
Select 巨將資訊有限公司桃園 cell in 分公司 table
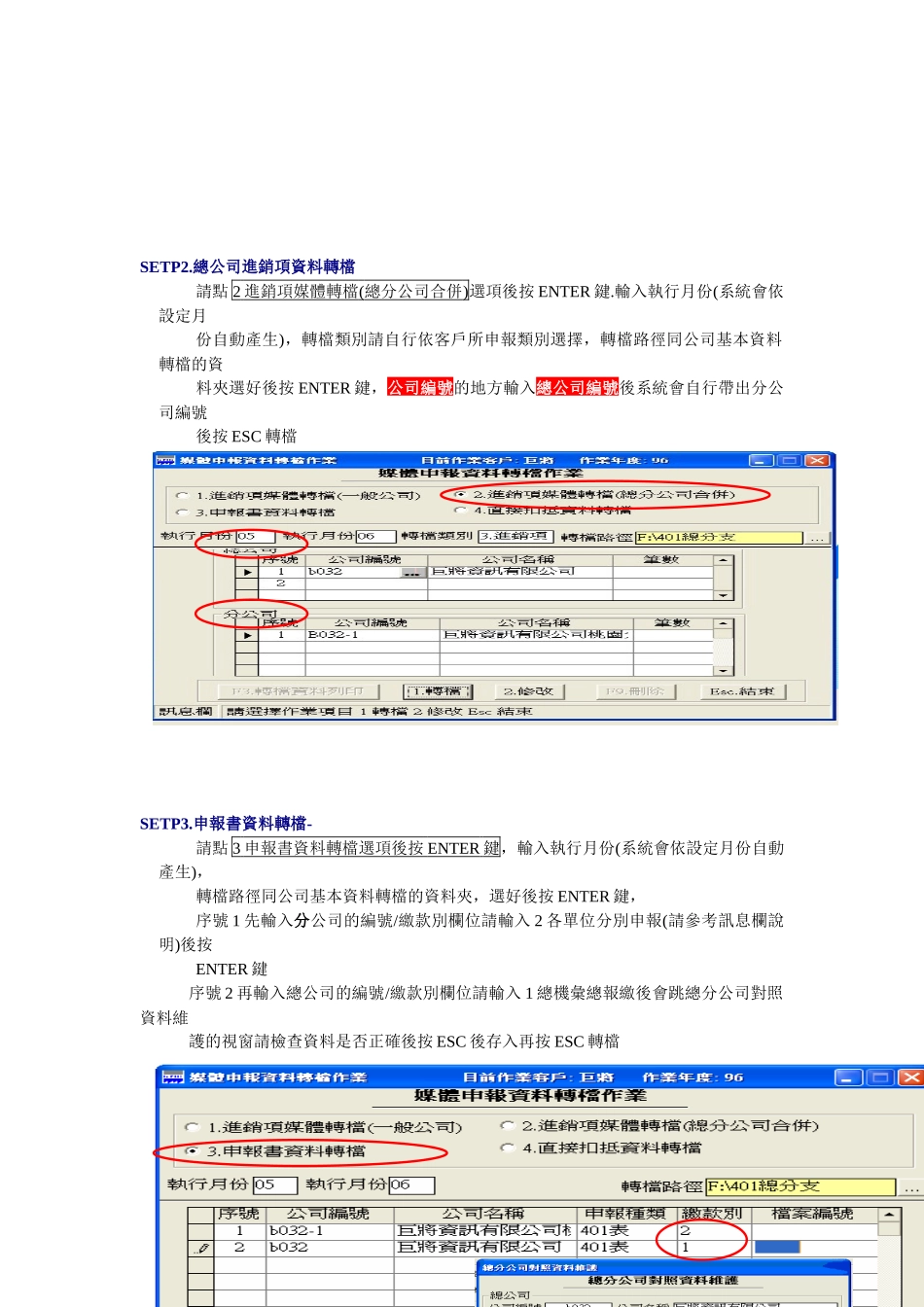[536, 635]
